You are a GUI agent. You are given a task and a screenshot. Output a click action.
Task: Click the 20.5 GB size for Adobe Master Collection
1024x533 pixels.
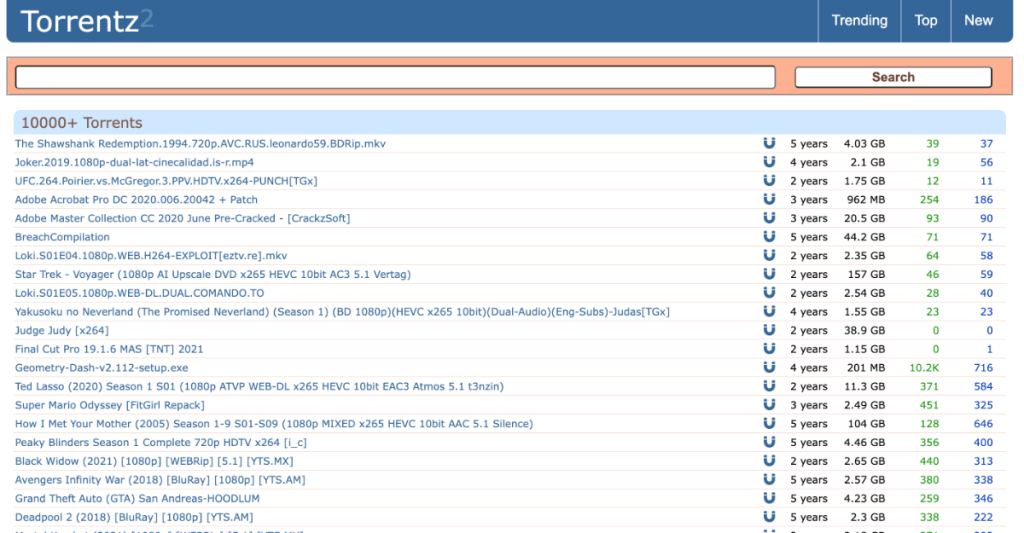[865, 218]
